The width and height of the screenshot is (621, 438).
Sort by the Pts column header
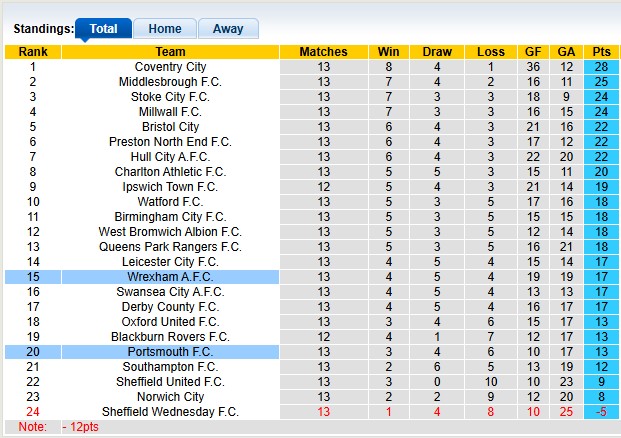tap(602, 52)
